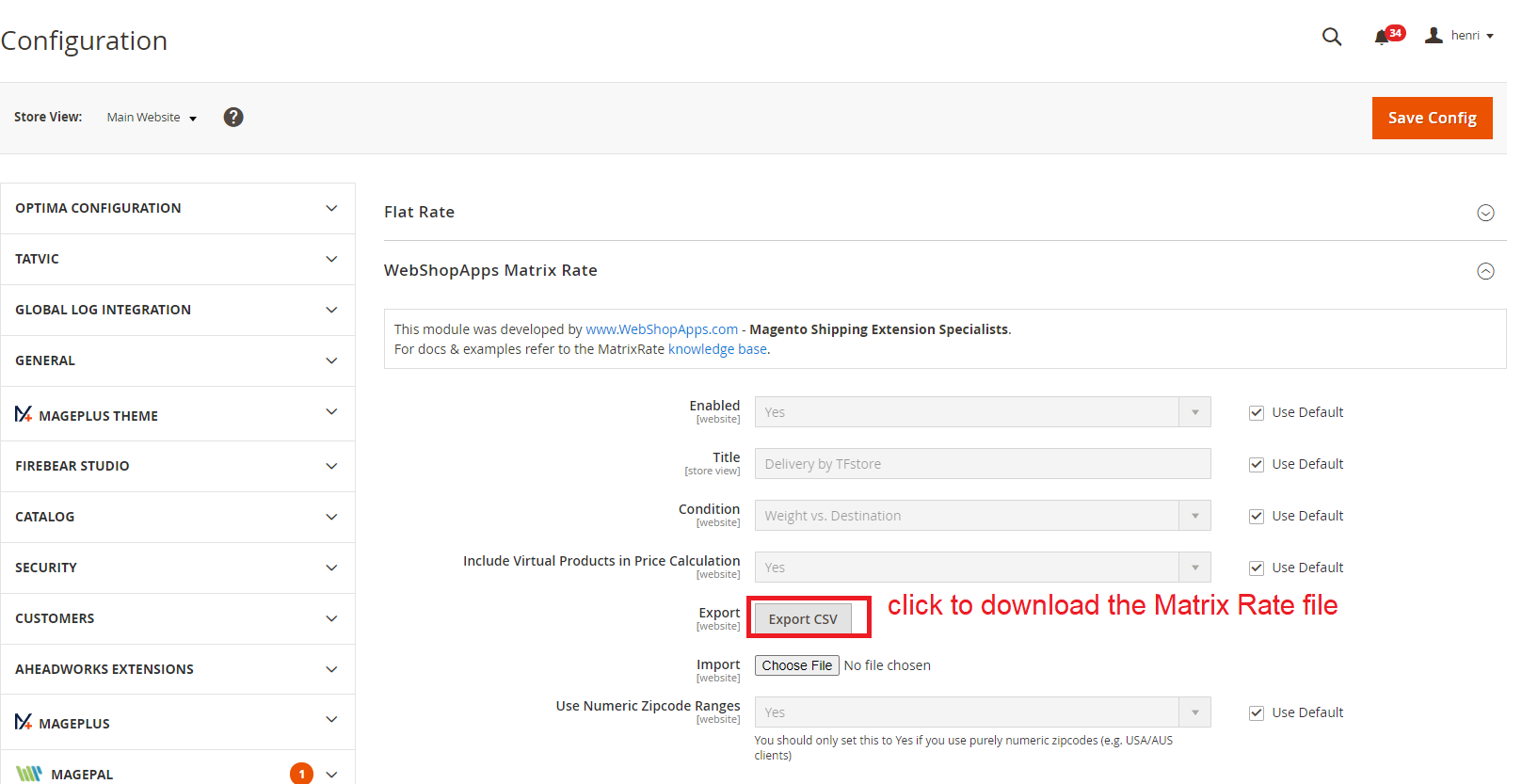Click the Store View label

[x=48, y=118]
